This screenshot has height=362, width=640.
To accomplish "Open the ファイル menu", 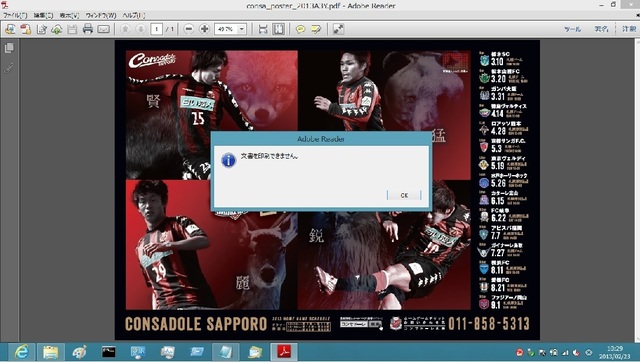I will pyautogui.click(x=15, y=16).
